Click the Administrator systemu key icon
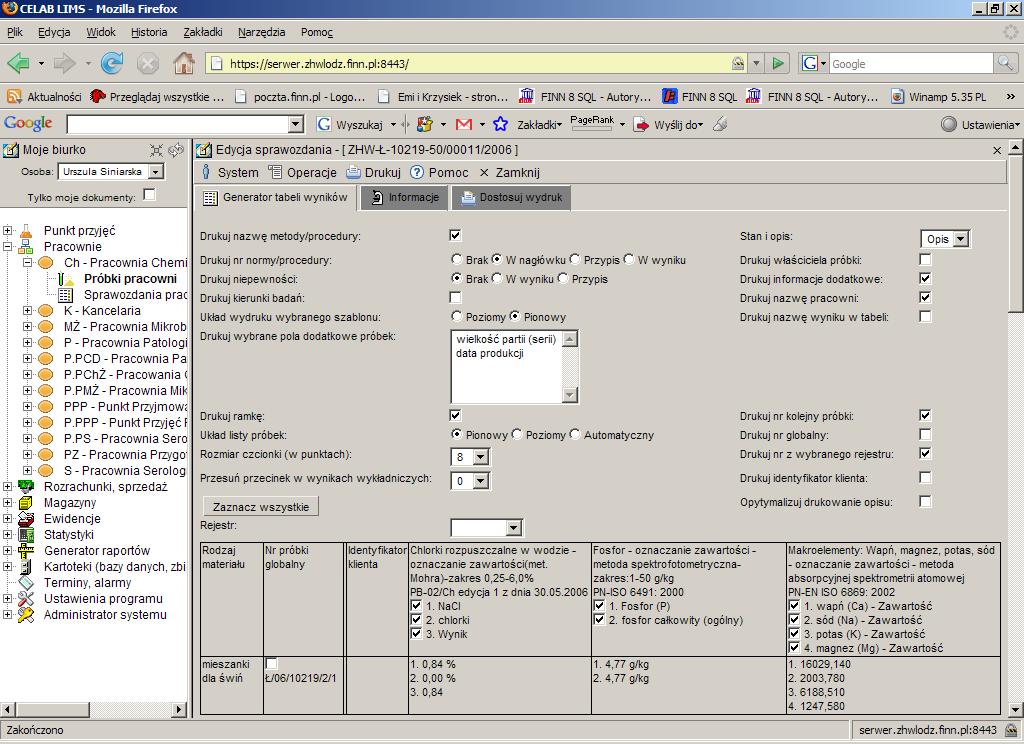Image resolution: width=1024 pixels, height=744 pixels. 26,615
